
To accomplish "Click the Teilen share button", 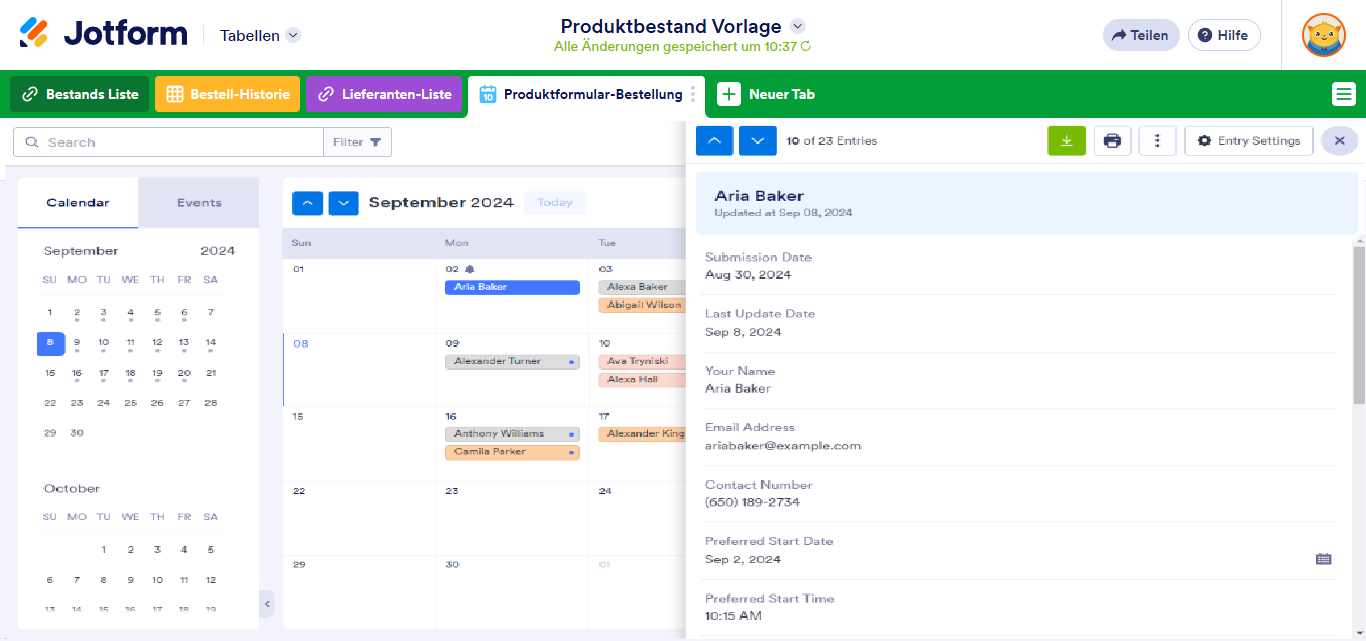I will tap(1141, 35).
